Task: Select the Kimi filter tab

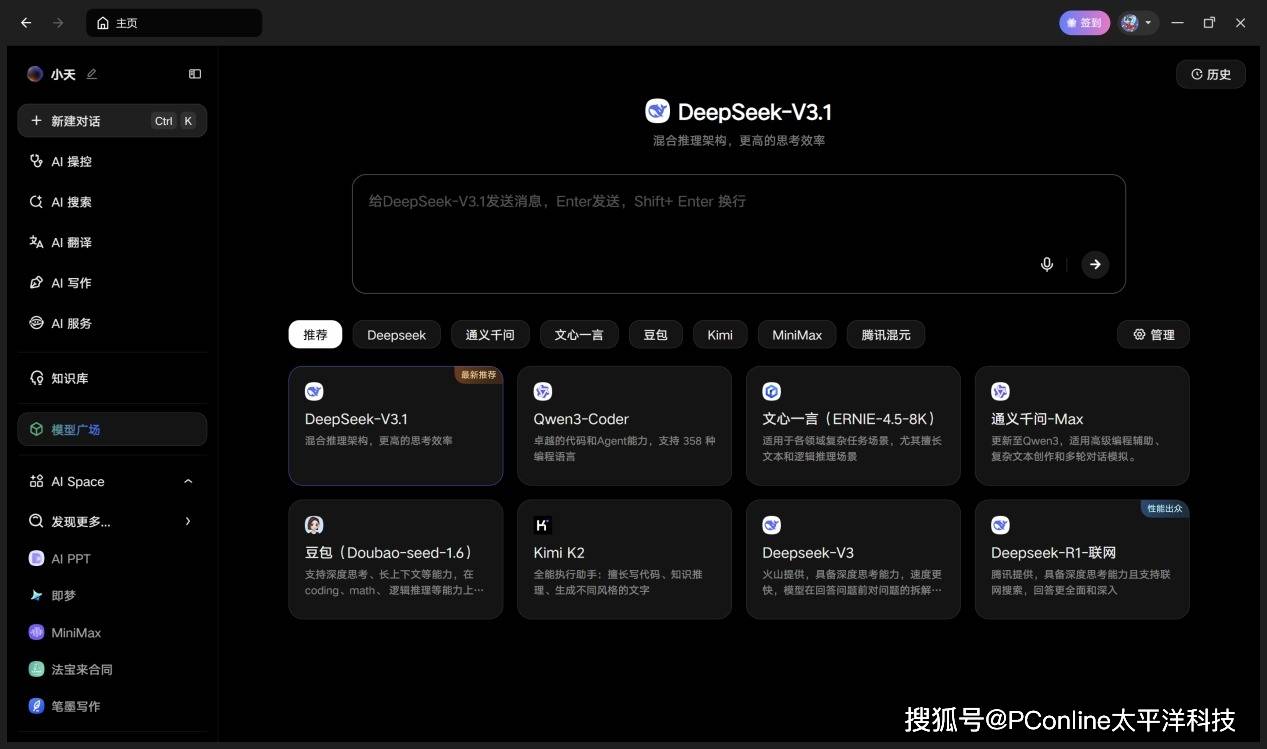Action: coord(720,335)
